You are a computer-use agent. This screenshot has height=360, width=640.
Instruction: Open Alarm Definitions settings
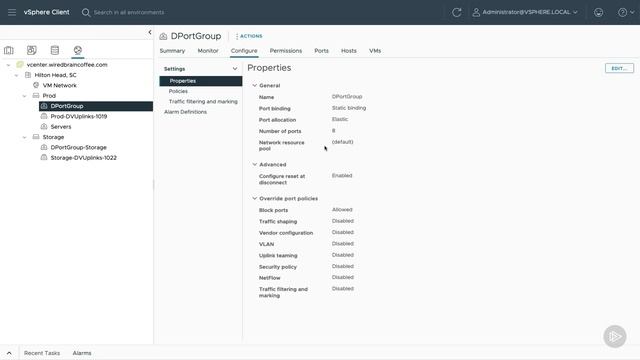[x=185, y=112]
